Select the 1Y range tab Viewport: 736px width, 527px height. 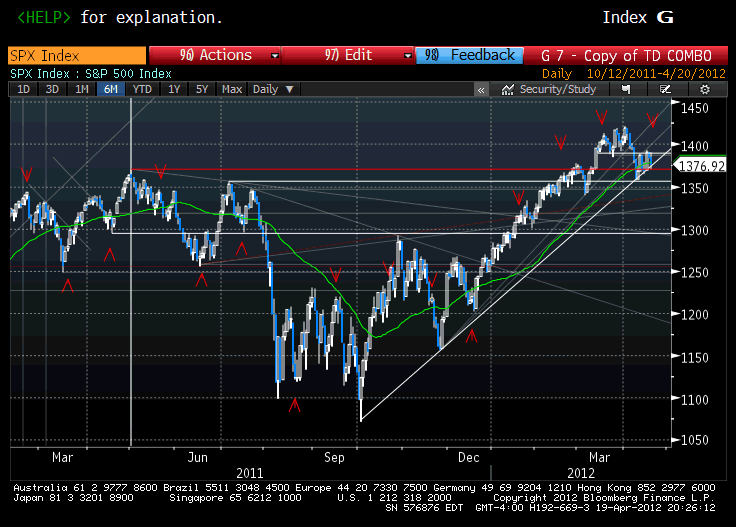[174, 89]
